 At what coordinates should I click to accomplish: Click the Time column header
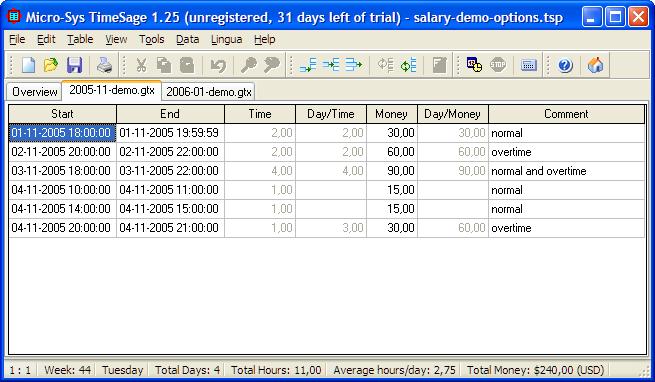260,114
